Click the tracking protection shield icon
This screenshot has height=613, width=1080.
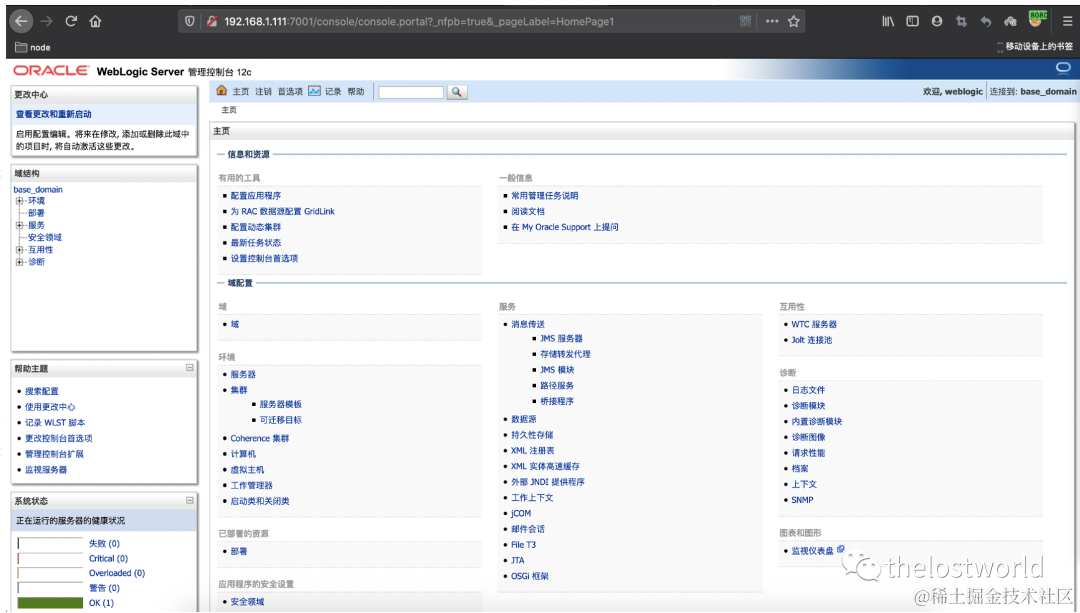(189, 21)
